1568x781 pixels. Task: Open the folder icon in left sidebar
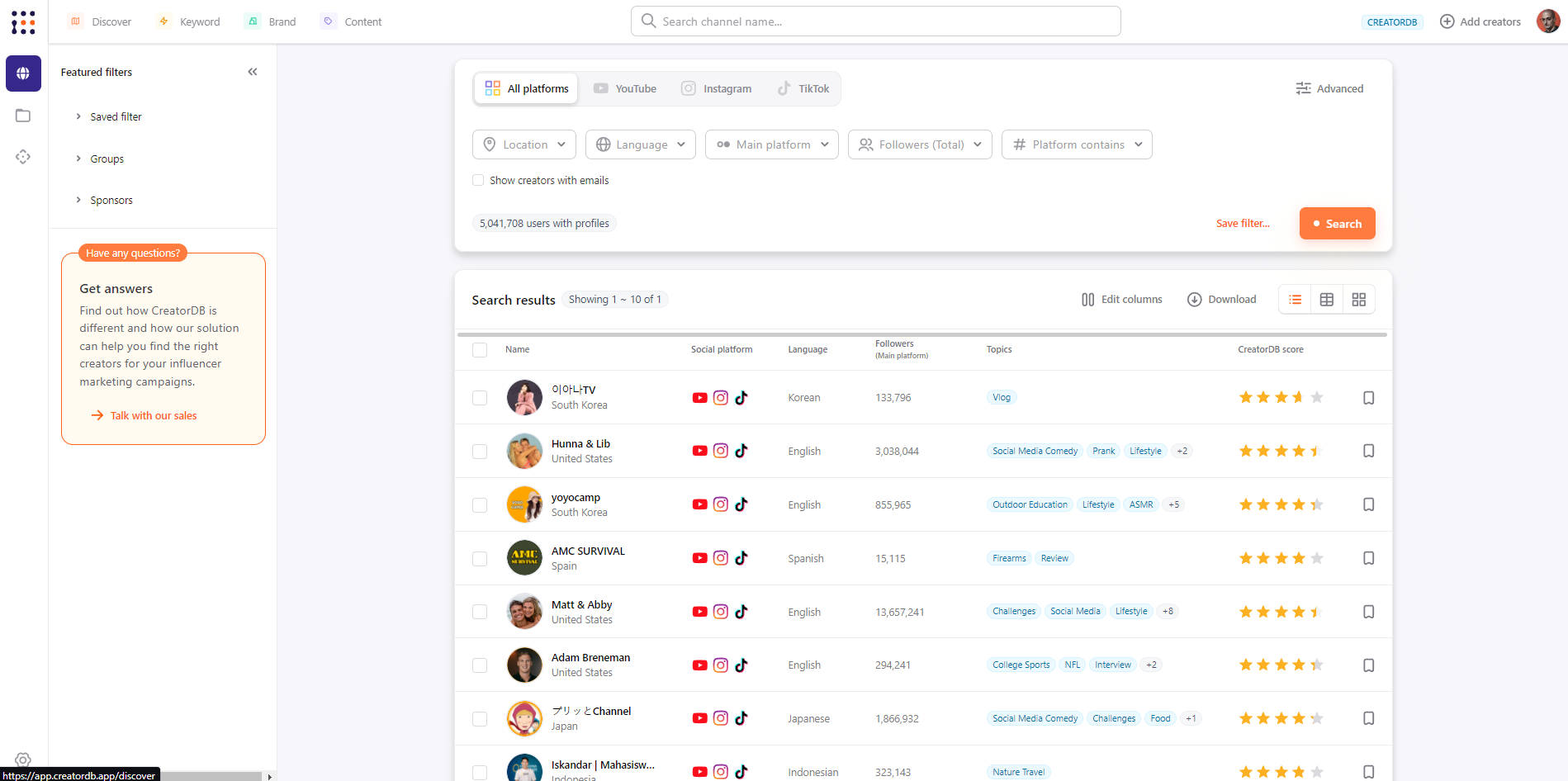tap(22, 116)
